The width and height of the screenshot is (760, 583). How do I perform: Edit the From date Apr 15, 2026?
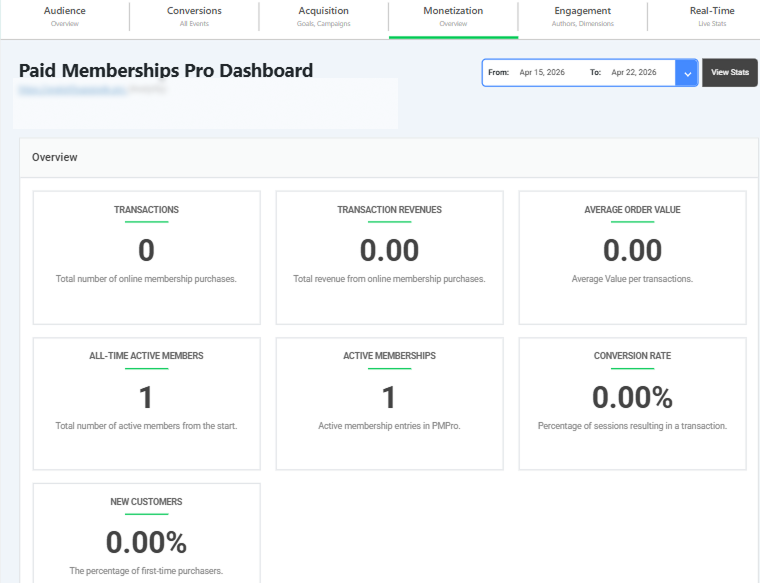[x=542, y=73]
